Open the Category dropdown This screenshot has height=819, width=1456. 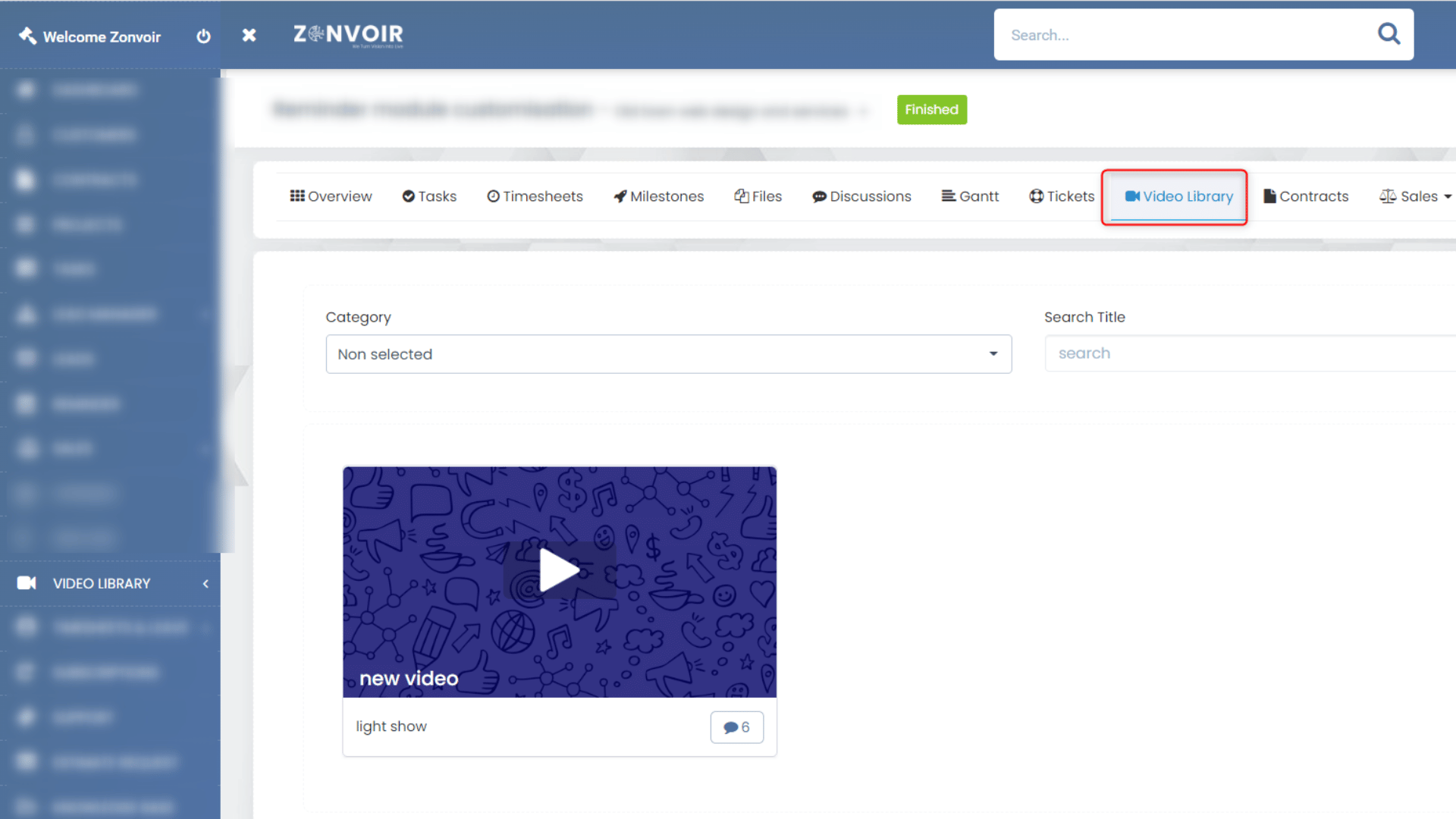668,354
